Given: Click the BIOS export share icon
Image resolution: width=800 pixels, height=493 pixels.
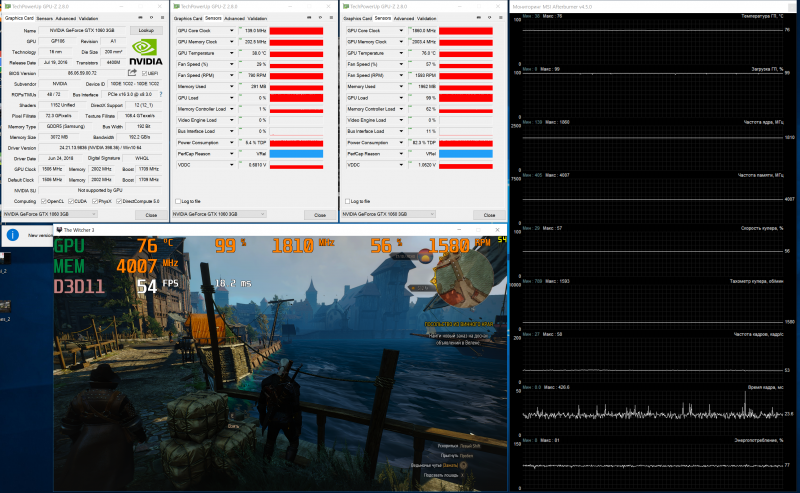Looking at the screenshot, I should 132,73.
